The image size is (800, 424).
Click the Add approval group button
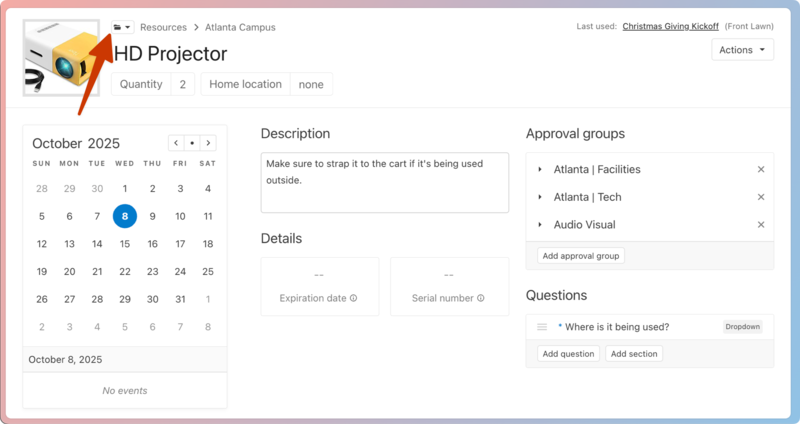click(x=581, y=256)
